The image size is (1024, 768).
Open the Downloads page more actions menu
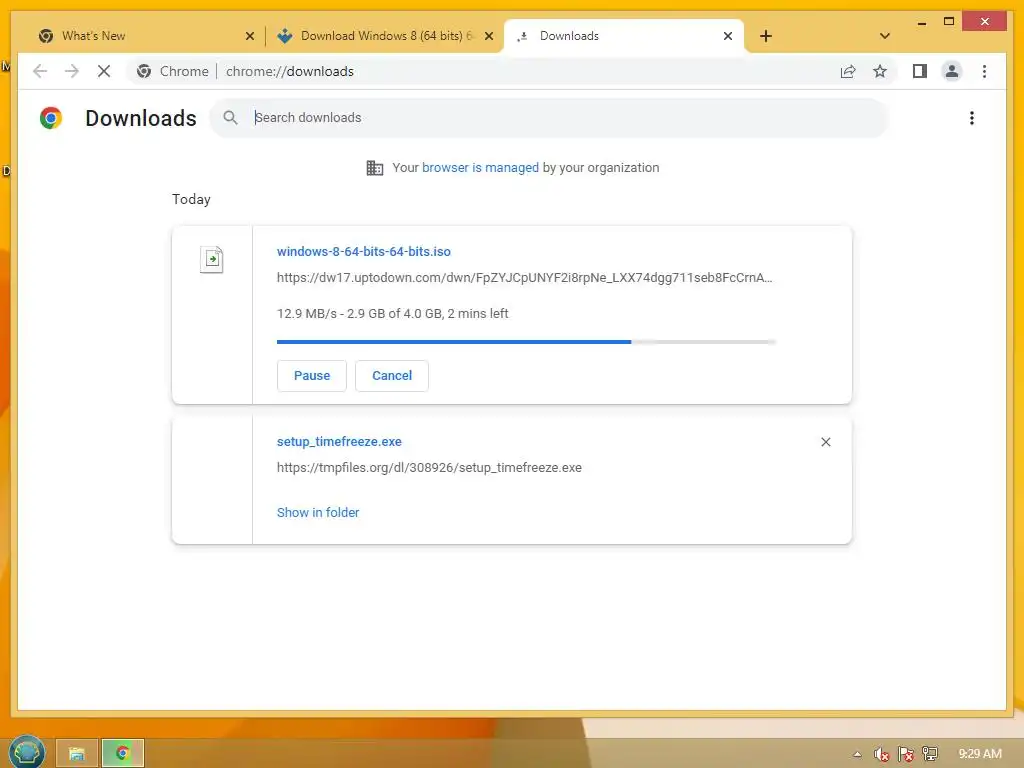pyautogui.click(x=972, y=118)
